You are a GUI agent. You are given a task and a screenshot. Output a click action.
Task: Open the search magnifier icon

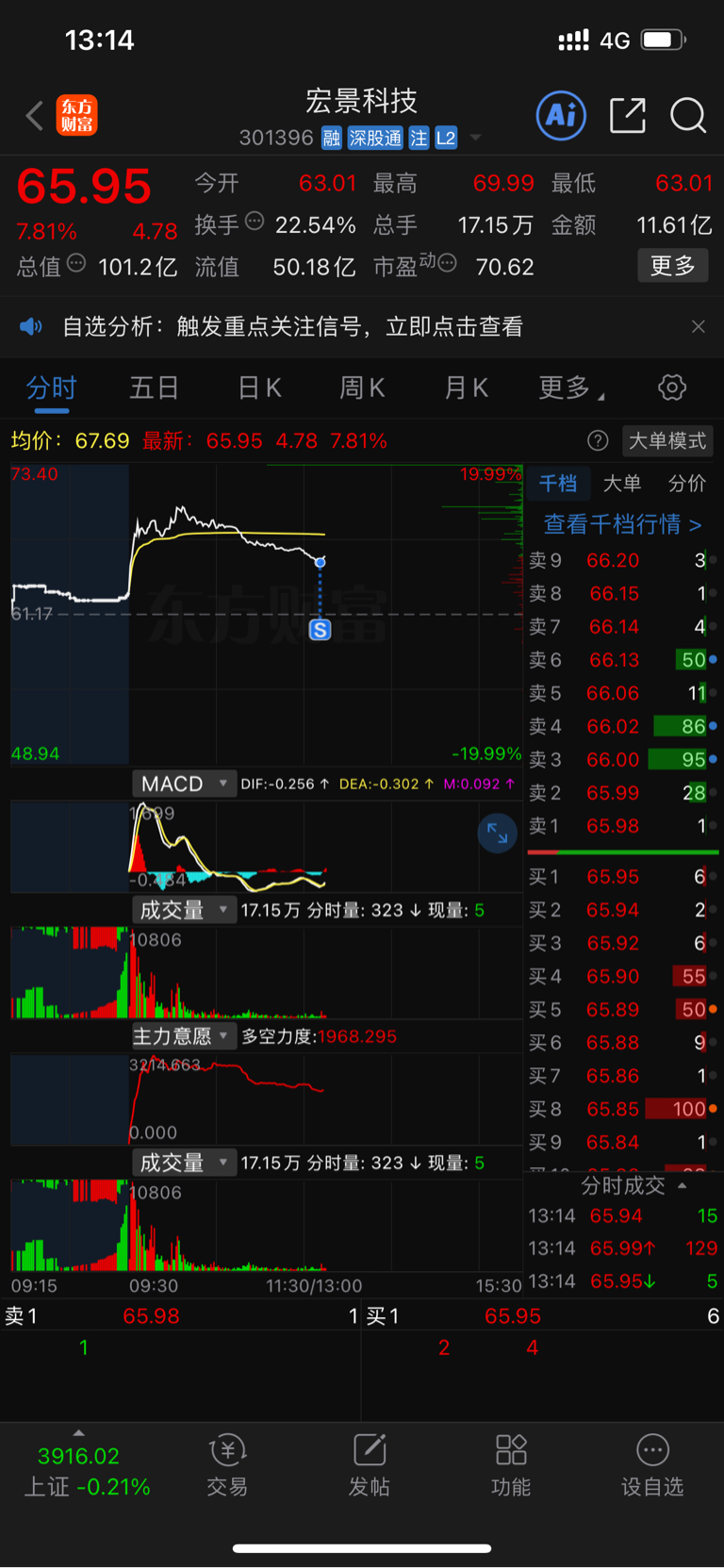coord(688,116)
